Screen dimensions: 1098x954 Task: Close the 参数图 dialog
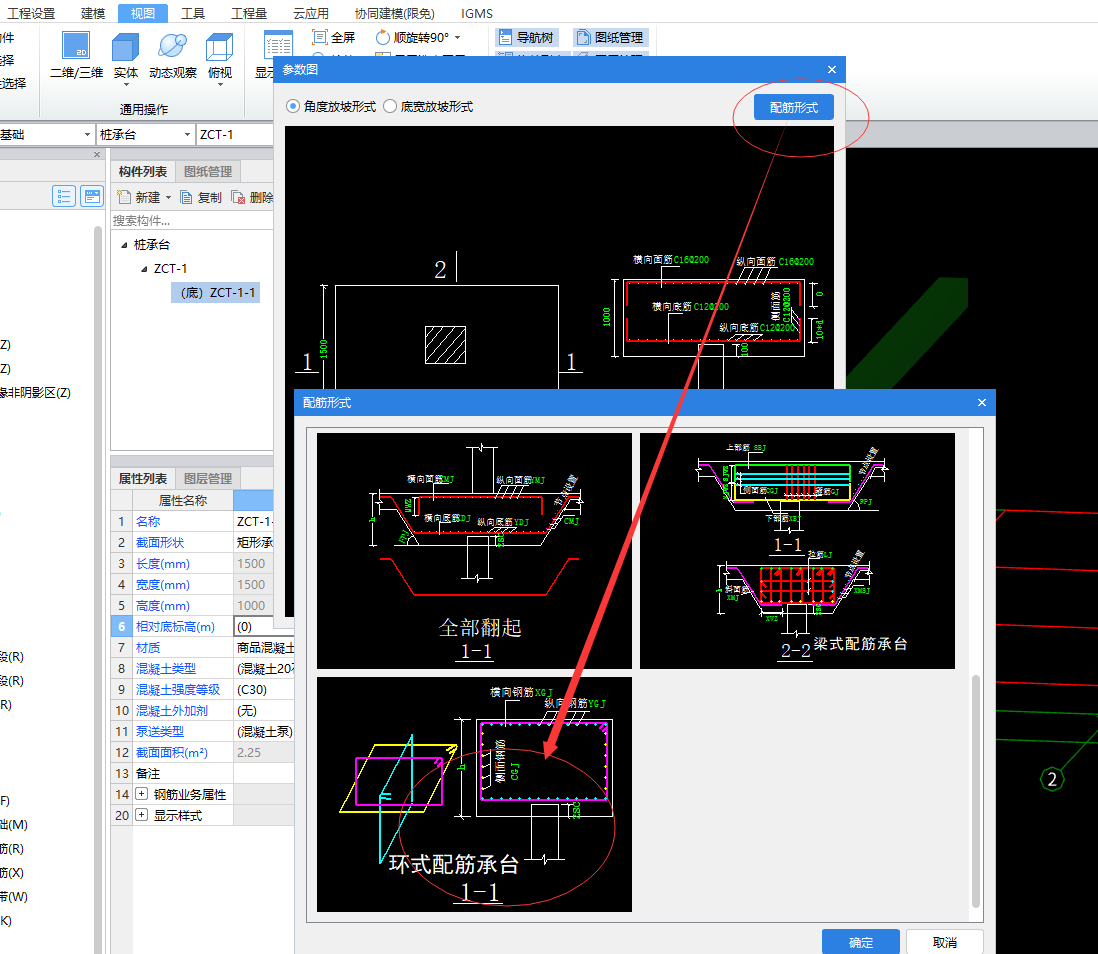pos(832,69)
